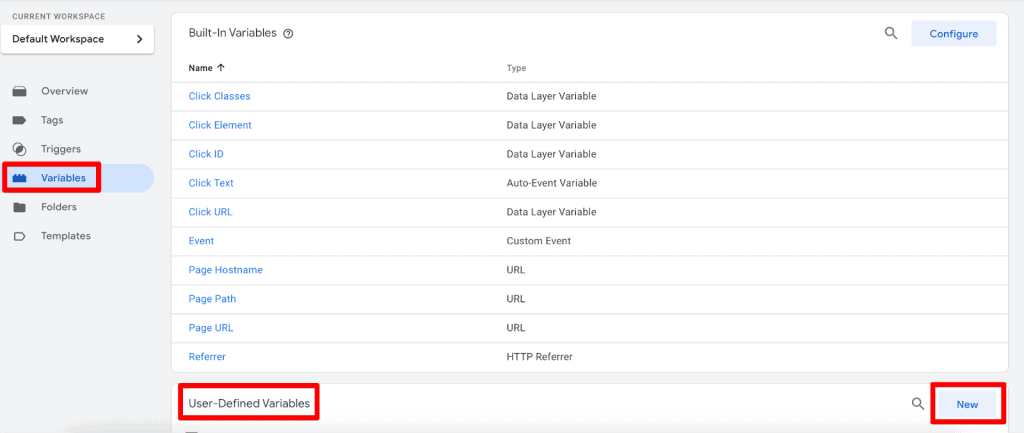This screenshot has width=1024, height=433.
Task: Click the Folders icon in sidebar
Action: point(20,207)
